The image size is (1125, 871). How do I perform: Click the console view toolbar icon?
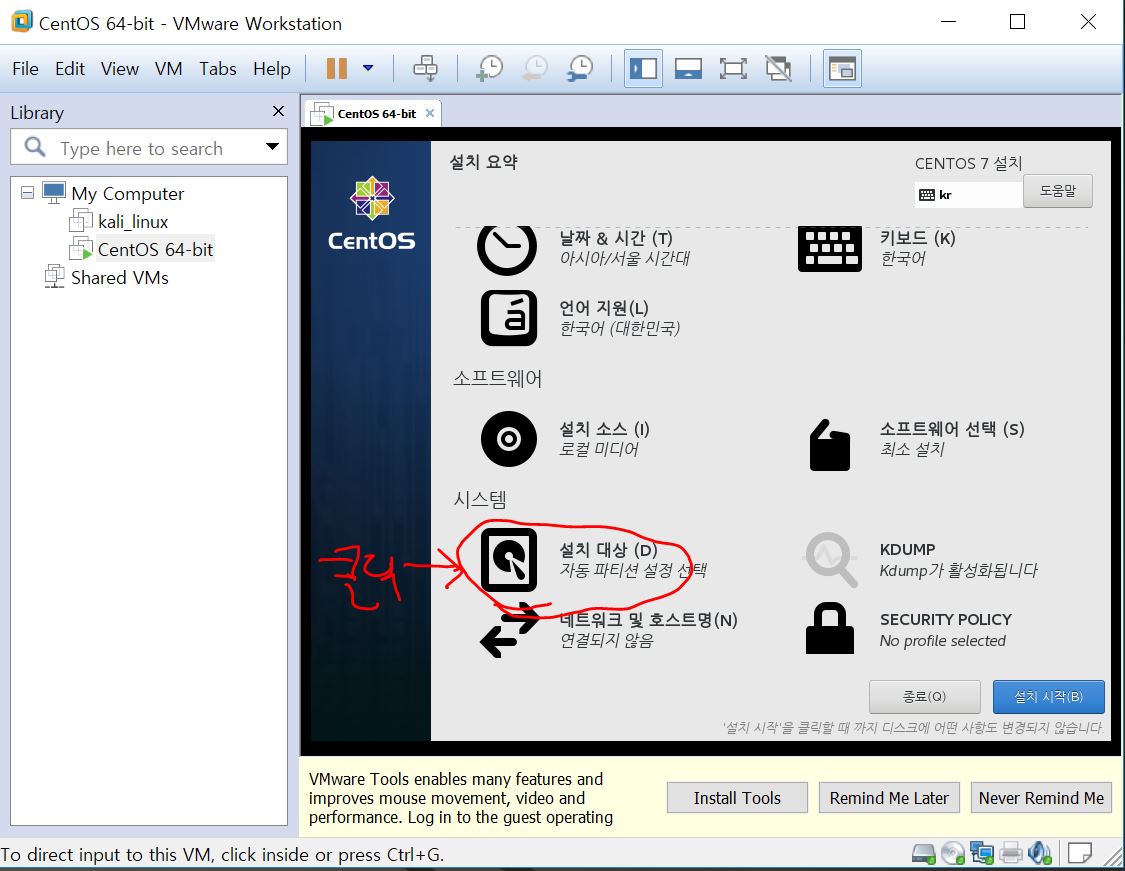842,69
